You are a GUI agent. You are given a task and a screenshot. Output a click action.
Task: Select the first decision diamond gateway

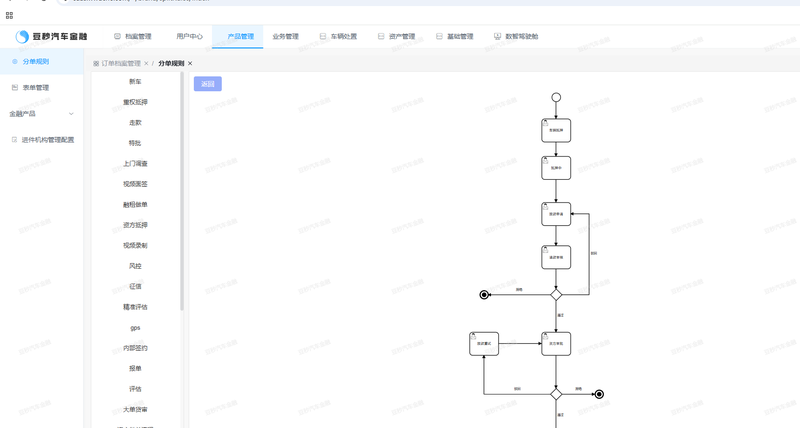click(x=556, y=294)
